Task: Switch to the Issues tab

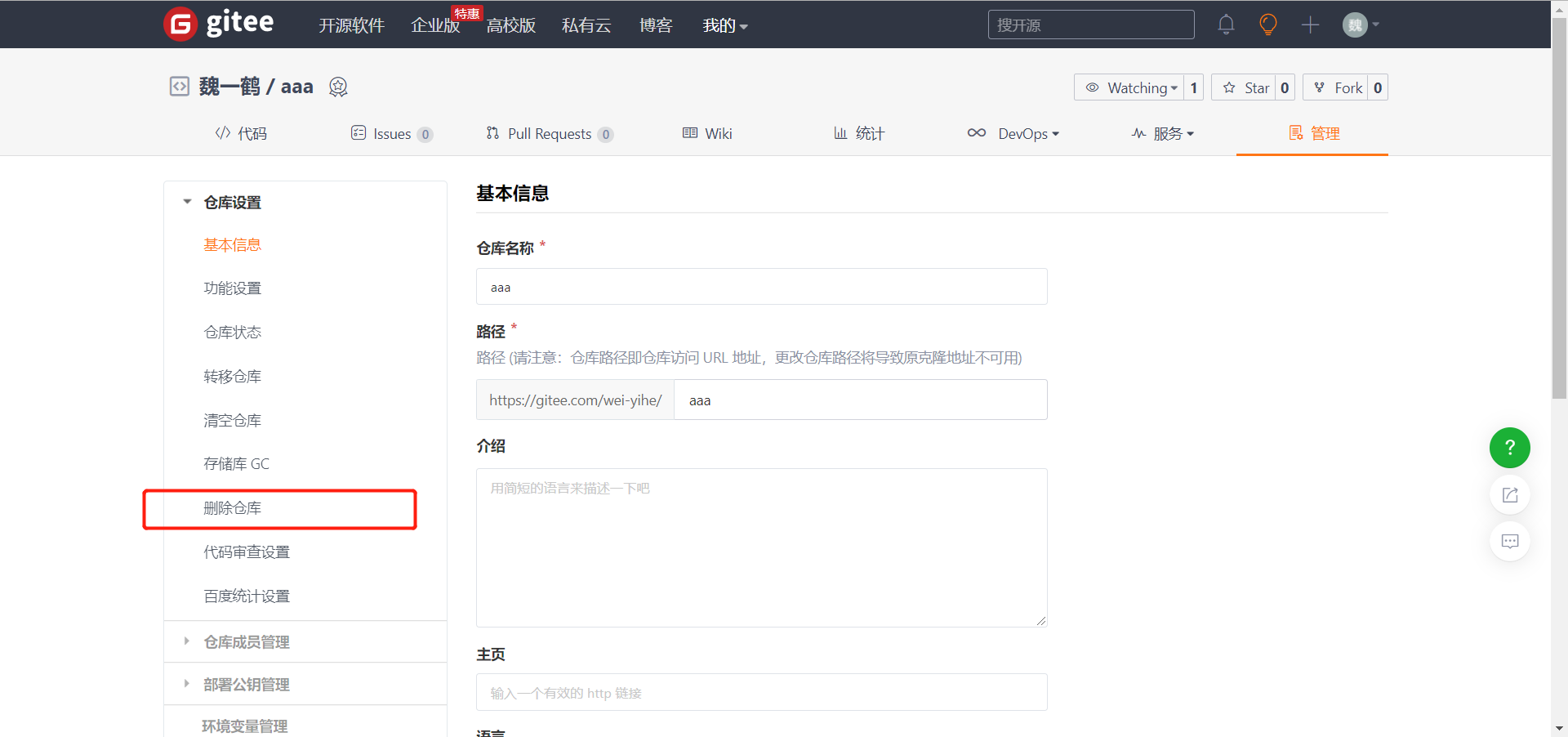Action: click(x=392, y=133)
